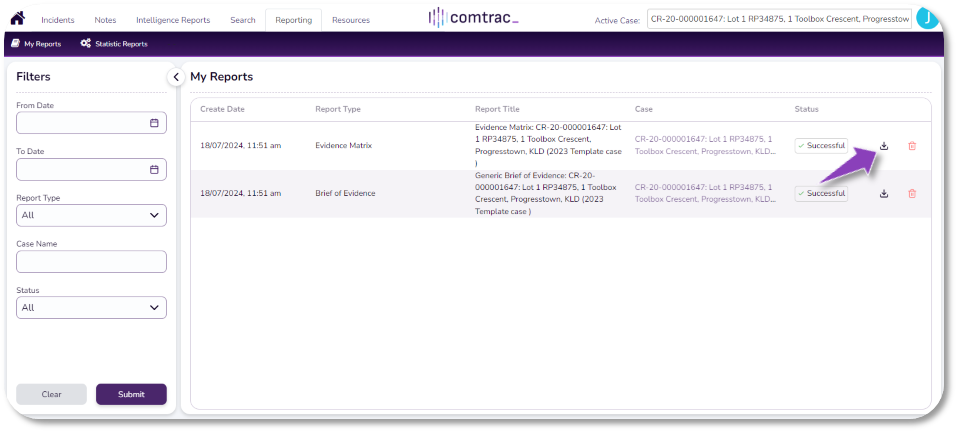Click the Case Name input field
Viewport: 957px width, 432px height.
pos(91,262)
